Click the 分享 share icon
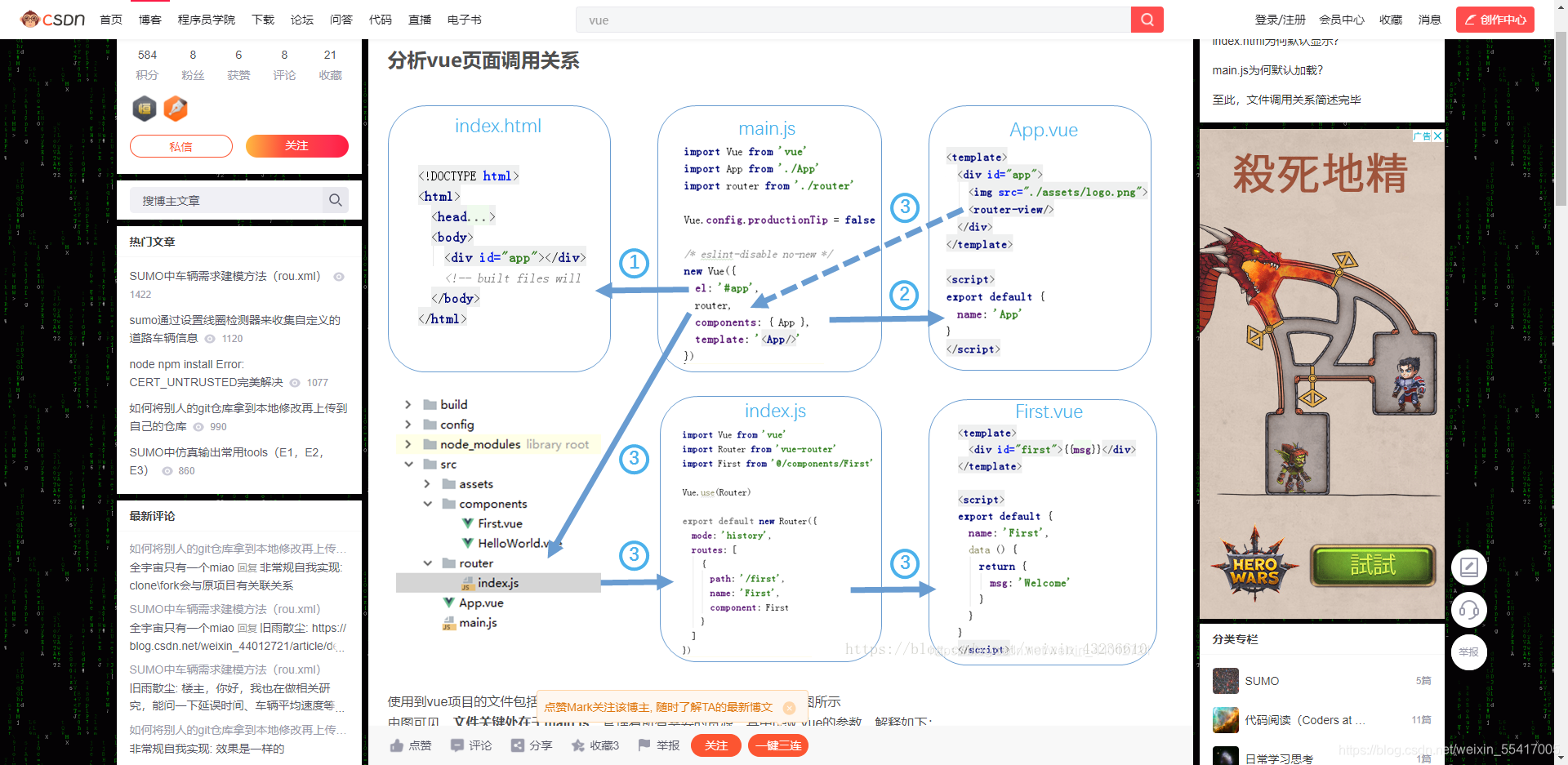 518,745
